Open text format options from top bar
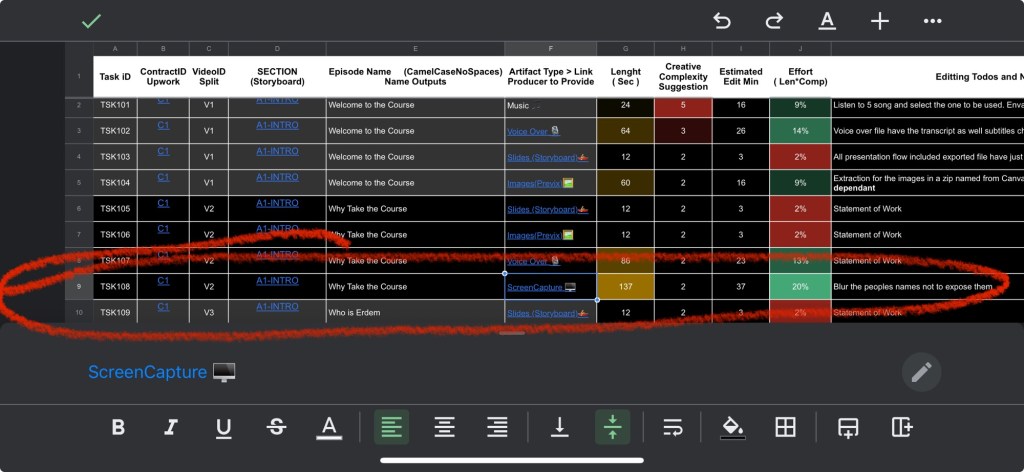The image size is (1024, 472). tap(827, 21)
